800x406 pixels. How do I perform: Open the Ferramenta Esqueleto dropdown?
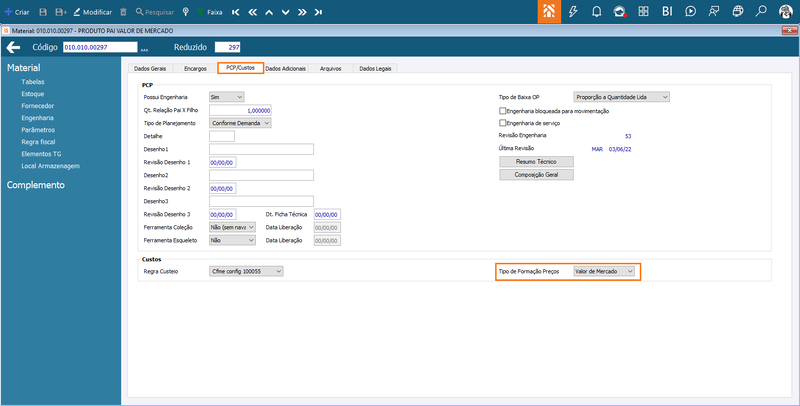(x=232, y=240)
